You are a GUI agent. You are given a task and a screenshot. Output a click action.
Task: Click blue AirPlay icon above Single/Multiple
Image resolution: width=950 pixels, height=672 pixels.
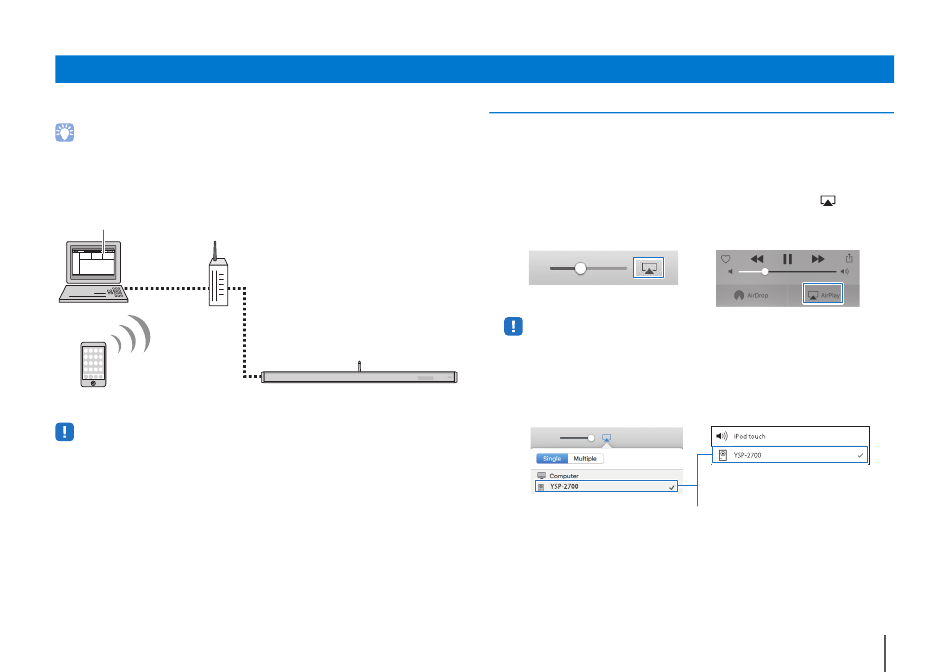pos(606,437)
